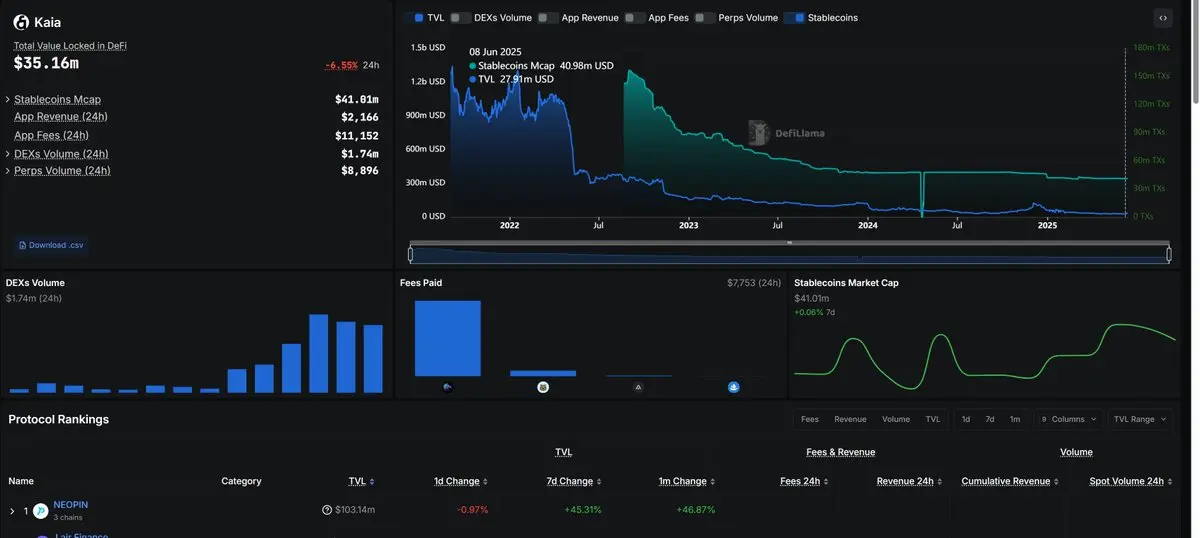Click the sort arrows next to 7d Change
The height and width of the screenshot is (538, 1200).
click(599, 482)
